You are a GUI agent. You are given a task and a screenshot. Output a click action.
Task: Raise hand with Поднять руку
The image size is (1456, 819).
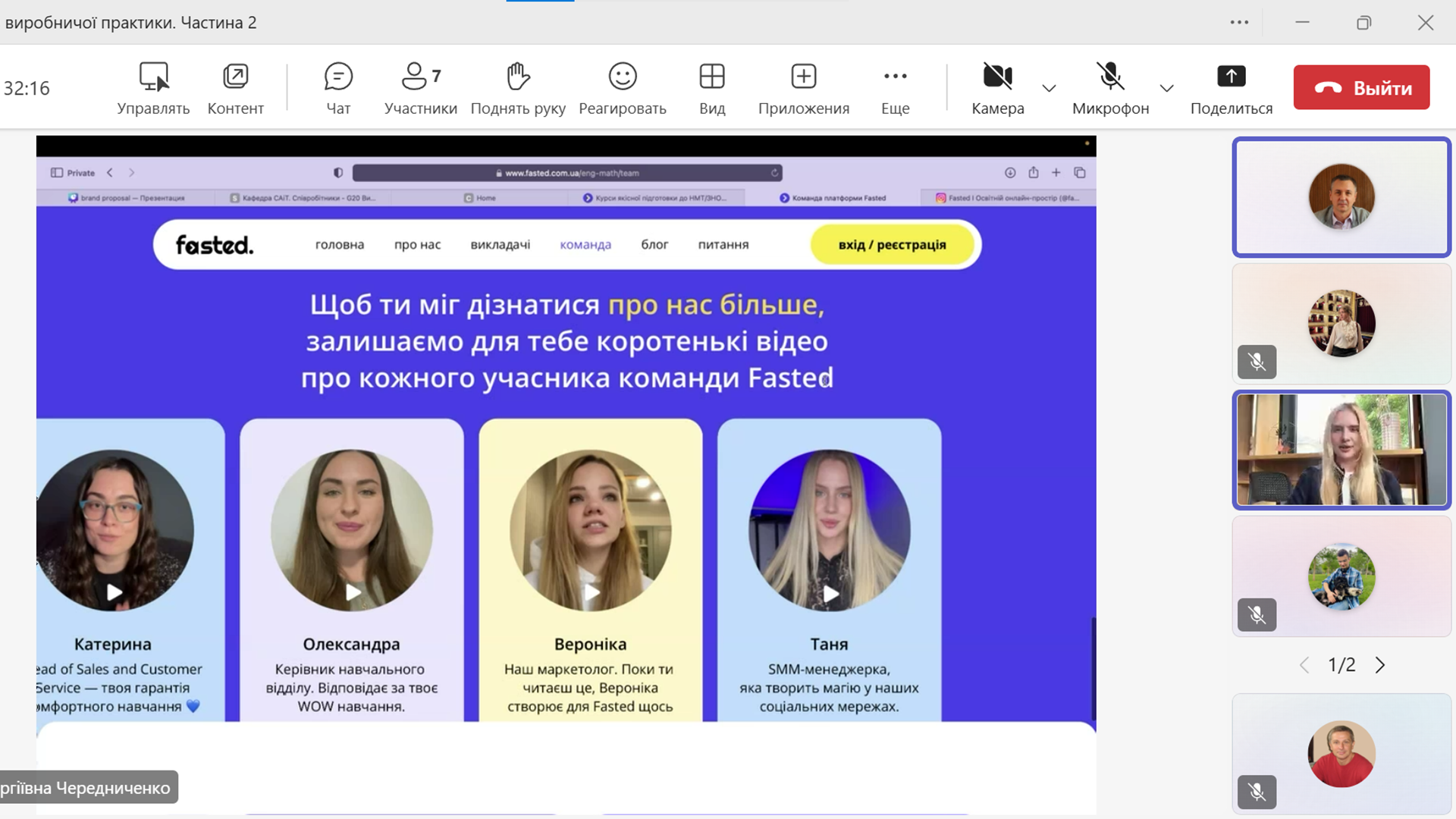click(x=518, y=89)
